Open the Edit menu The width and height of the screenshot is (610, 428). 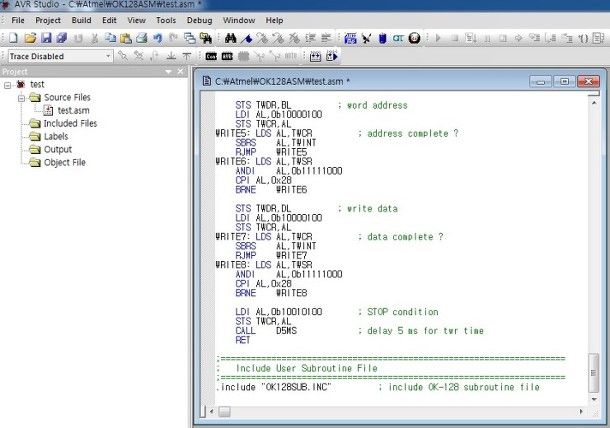(109, 20)
